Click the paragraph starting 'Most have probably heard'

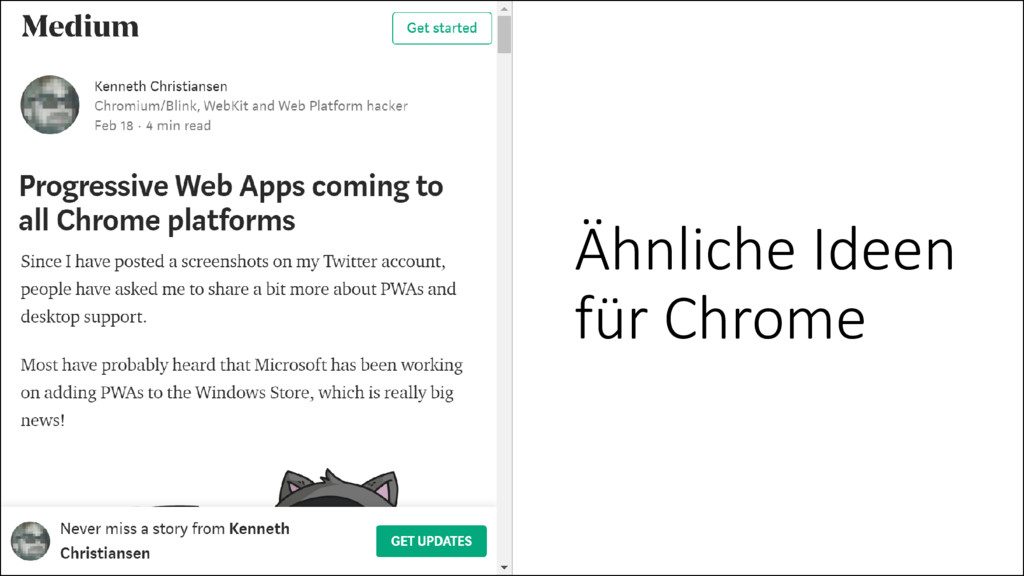tap(242, 392)
